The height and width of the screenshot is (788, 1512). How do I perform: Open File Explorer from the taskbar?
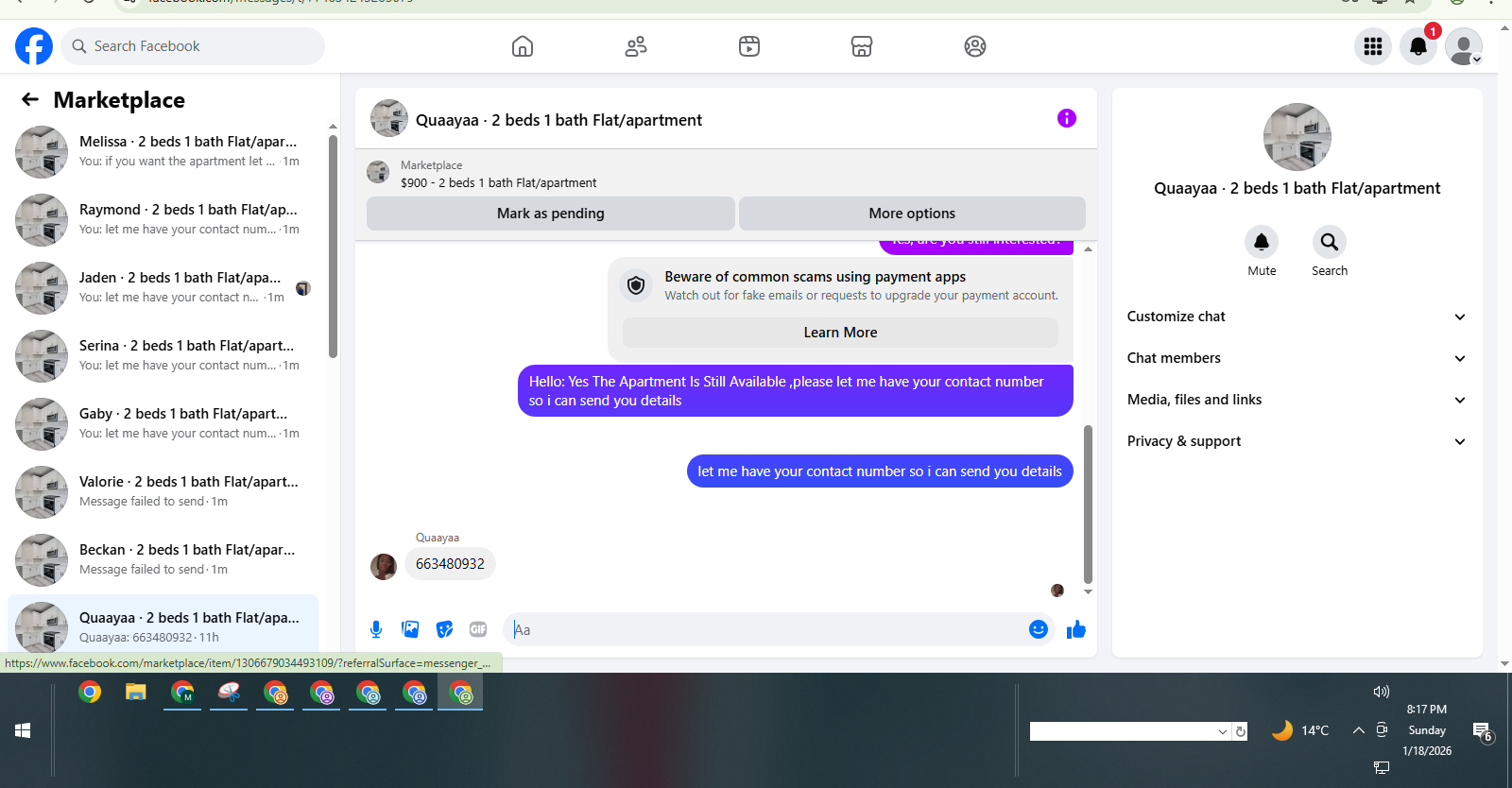[136, 693]
